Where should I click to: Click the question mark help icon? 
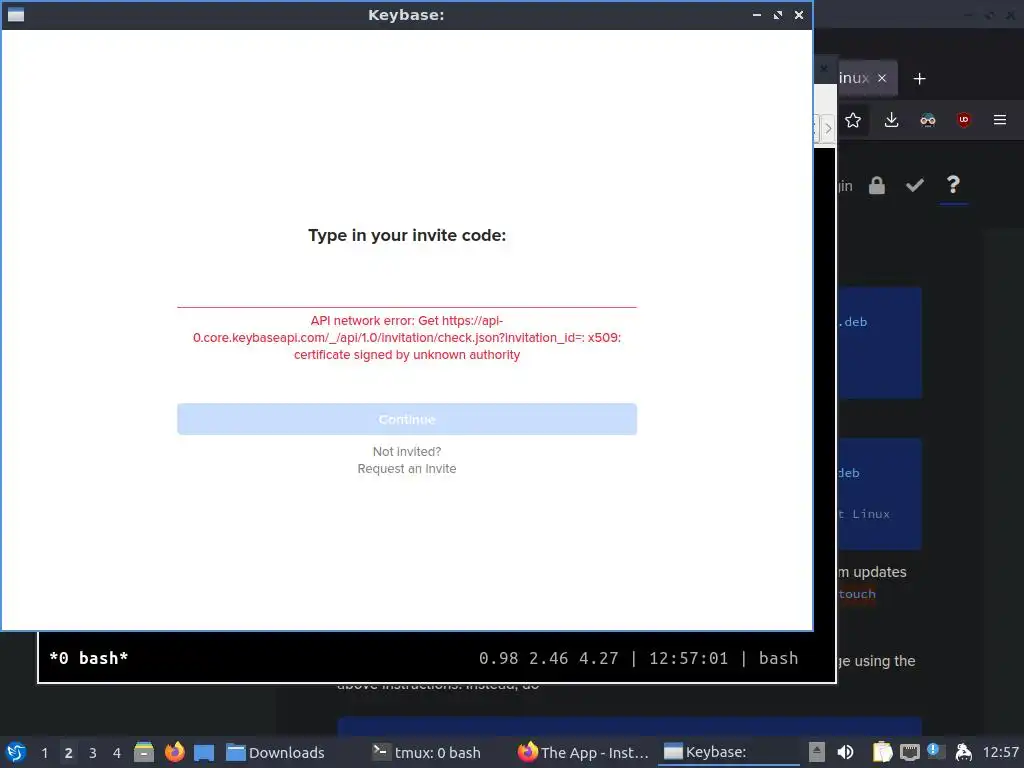pos(953,185)
